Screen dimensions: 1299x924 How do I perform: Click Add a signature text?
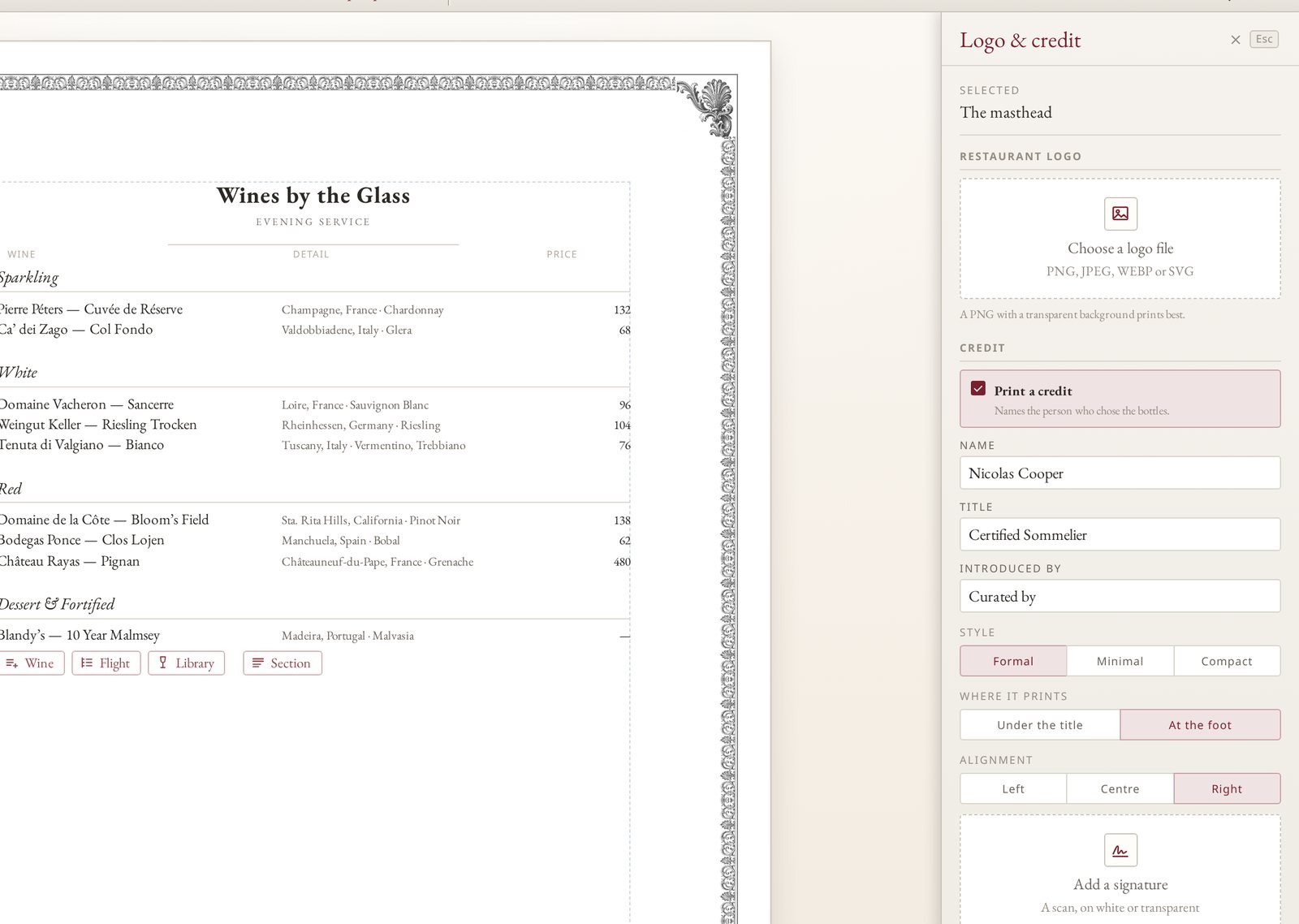pyautogui.click(x=1120, y=884)
